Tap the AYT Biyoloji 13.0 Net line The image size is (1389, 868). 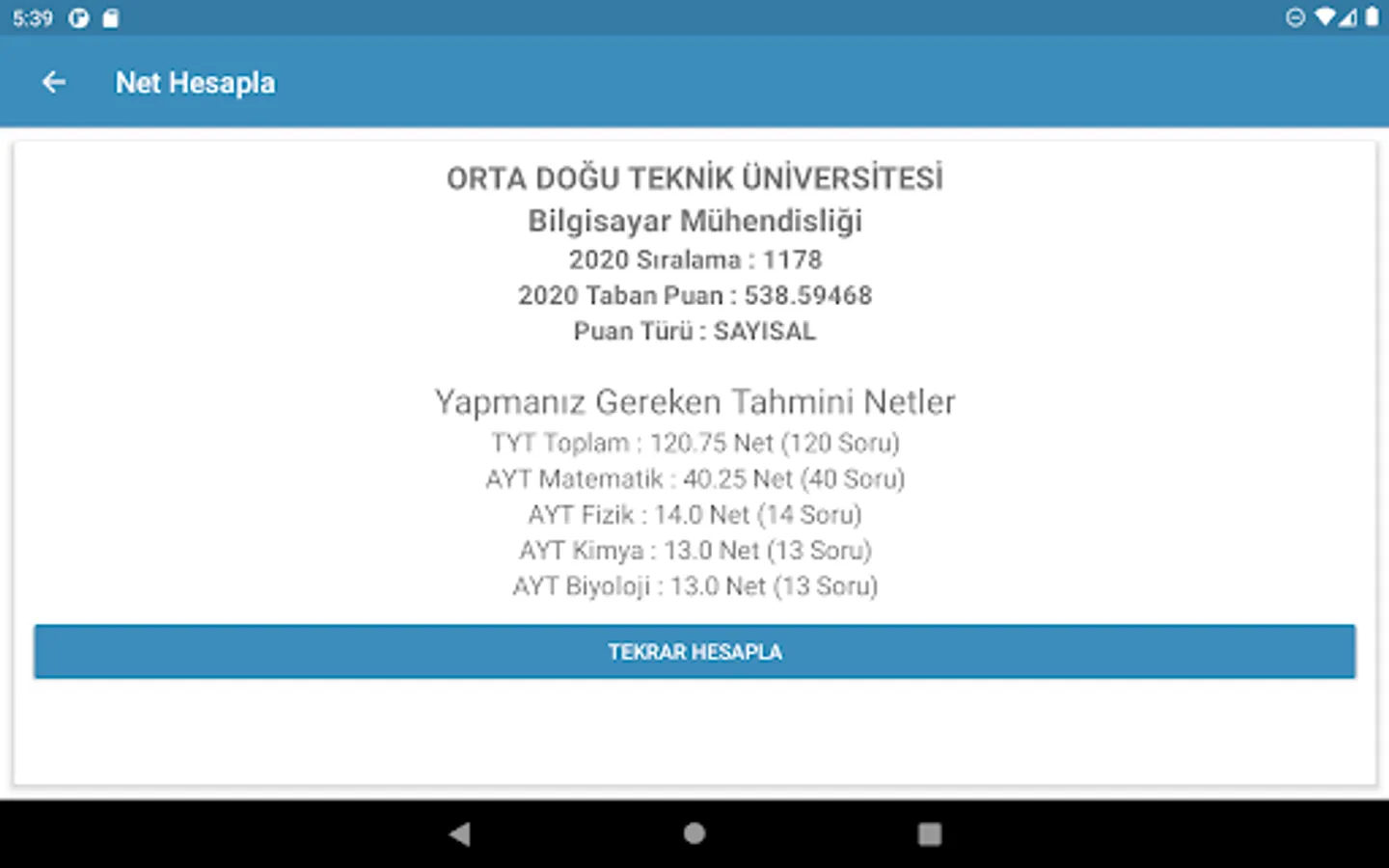point(694,585)
